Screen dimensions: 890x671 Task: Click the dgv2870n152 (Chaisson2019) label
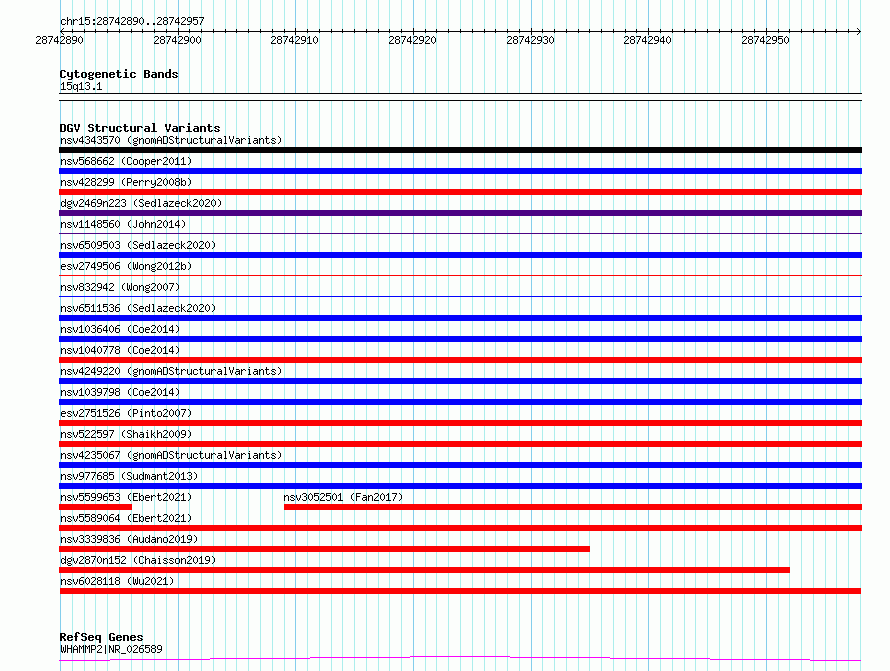pyautogui.click(x=138, y=560)
